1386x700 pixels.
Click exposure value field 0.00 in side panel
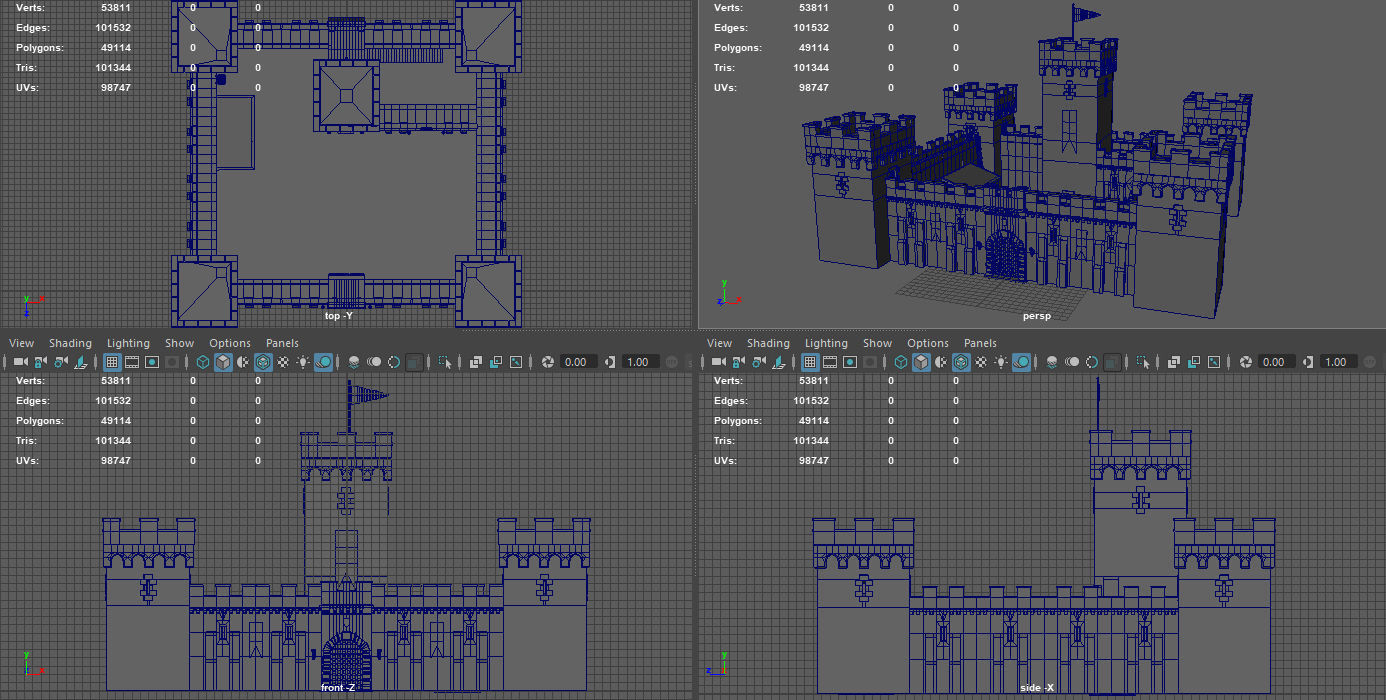[1277, 362]
